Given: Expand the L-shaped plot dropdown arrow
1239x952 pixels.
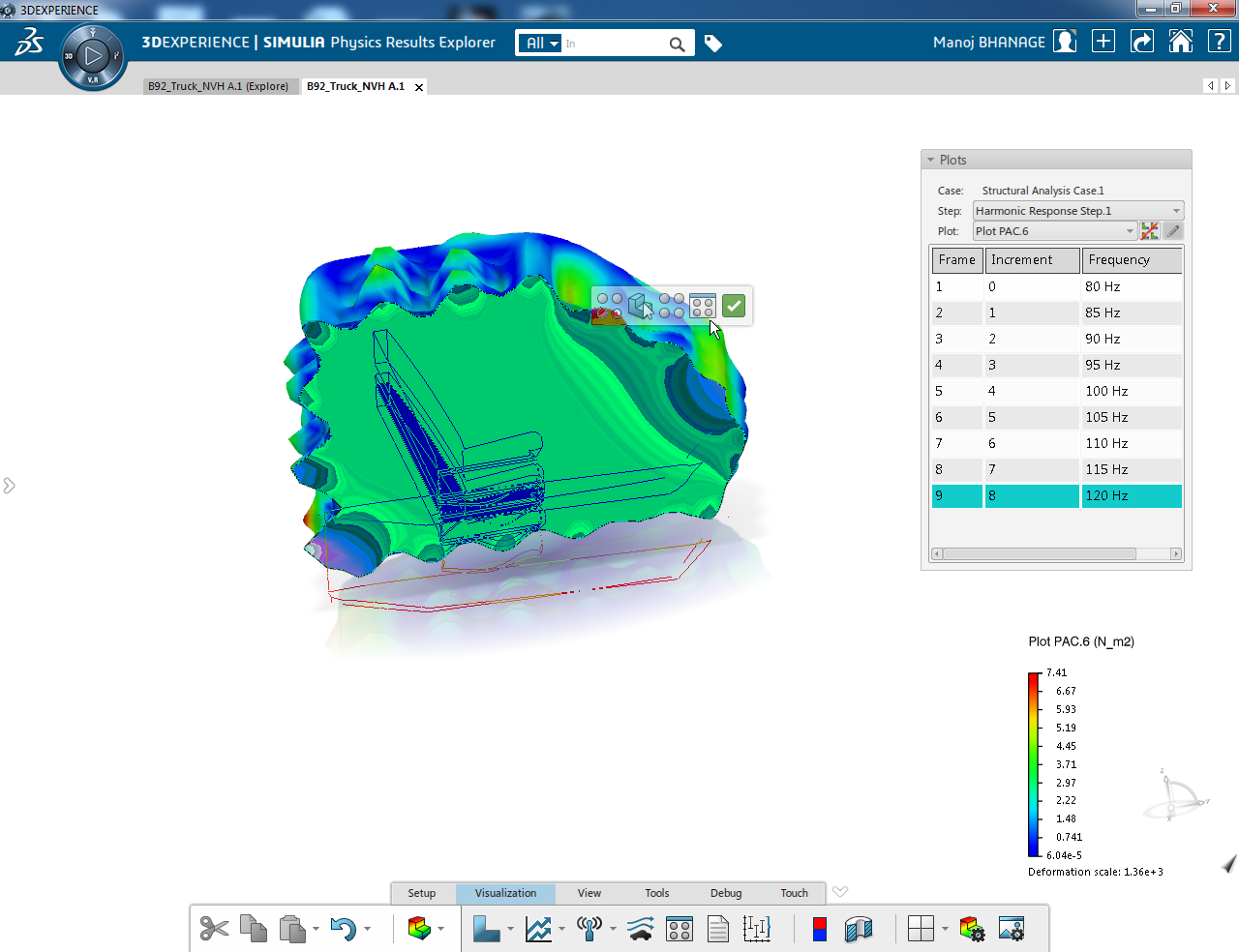Looking at the screenshot, I should [x=510, y=930].
